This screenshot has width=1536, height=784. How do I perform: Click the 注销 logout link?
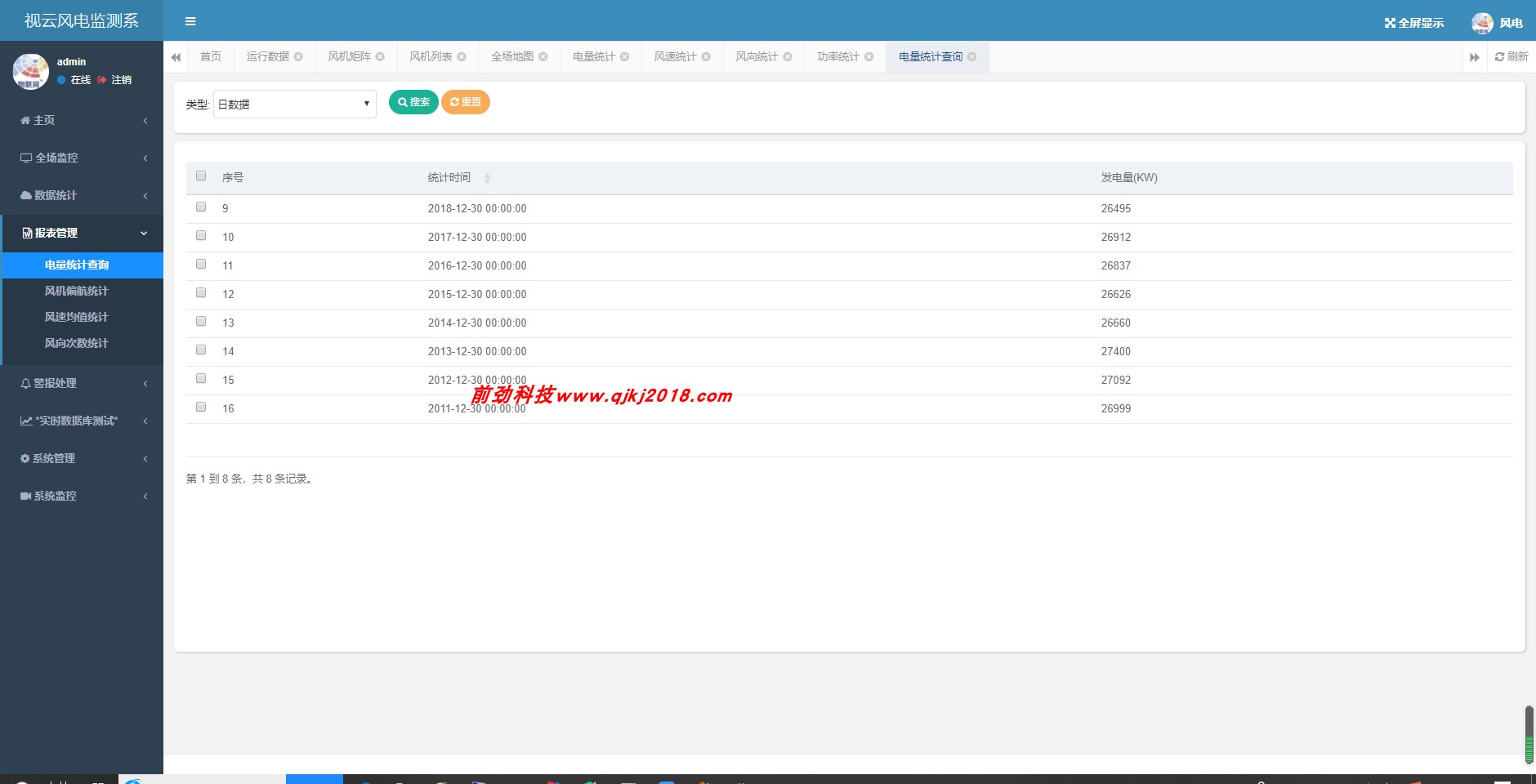pos(120,80)
